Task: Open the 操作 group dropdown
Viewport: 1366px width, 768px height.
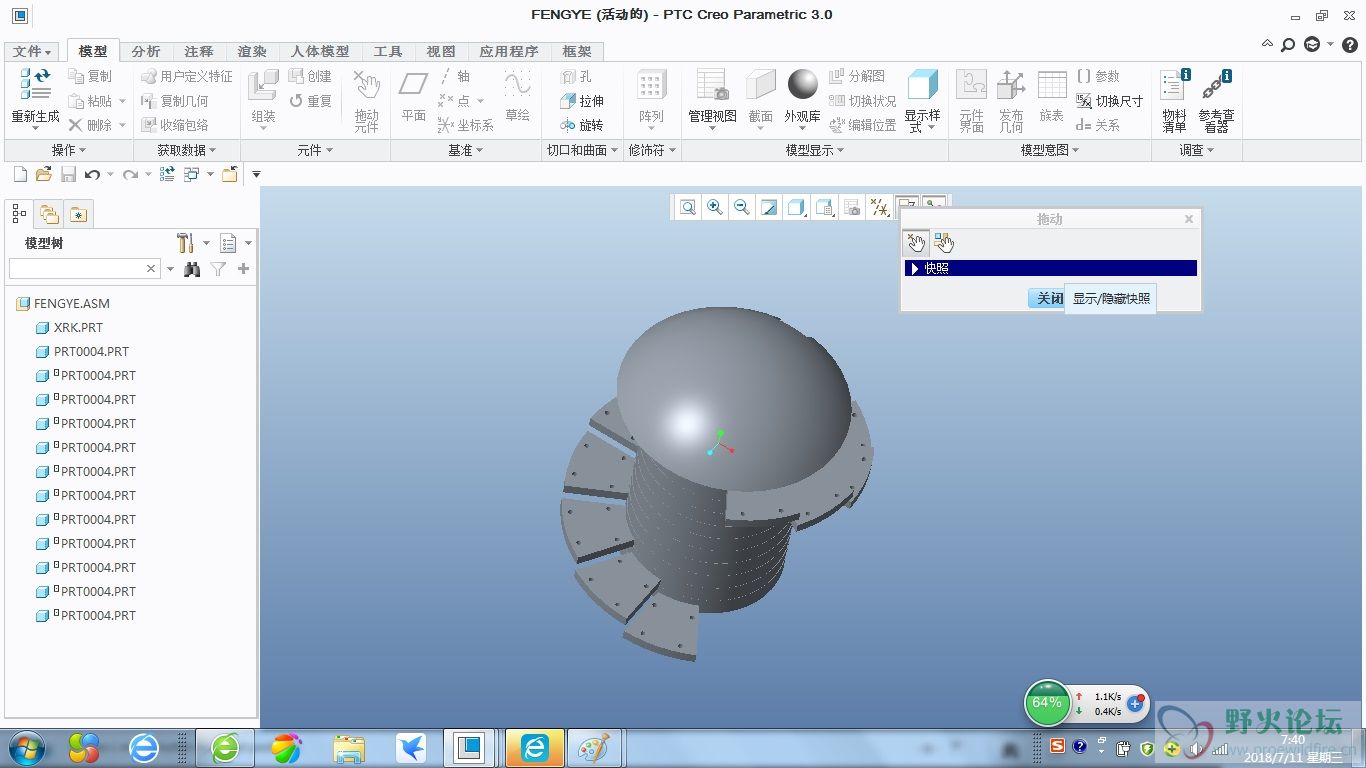Action: pyautogui.click(x=69, y=150)
